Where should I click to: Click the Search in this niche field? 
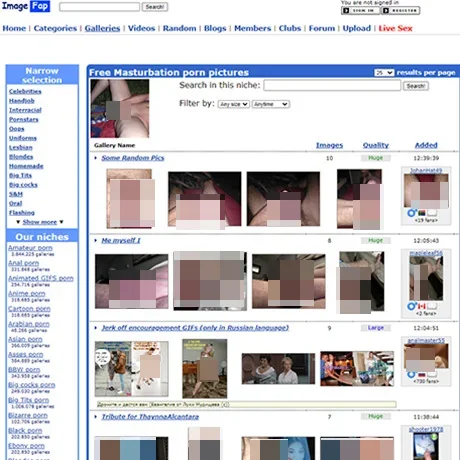click(x=332, y=86)
